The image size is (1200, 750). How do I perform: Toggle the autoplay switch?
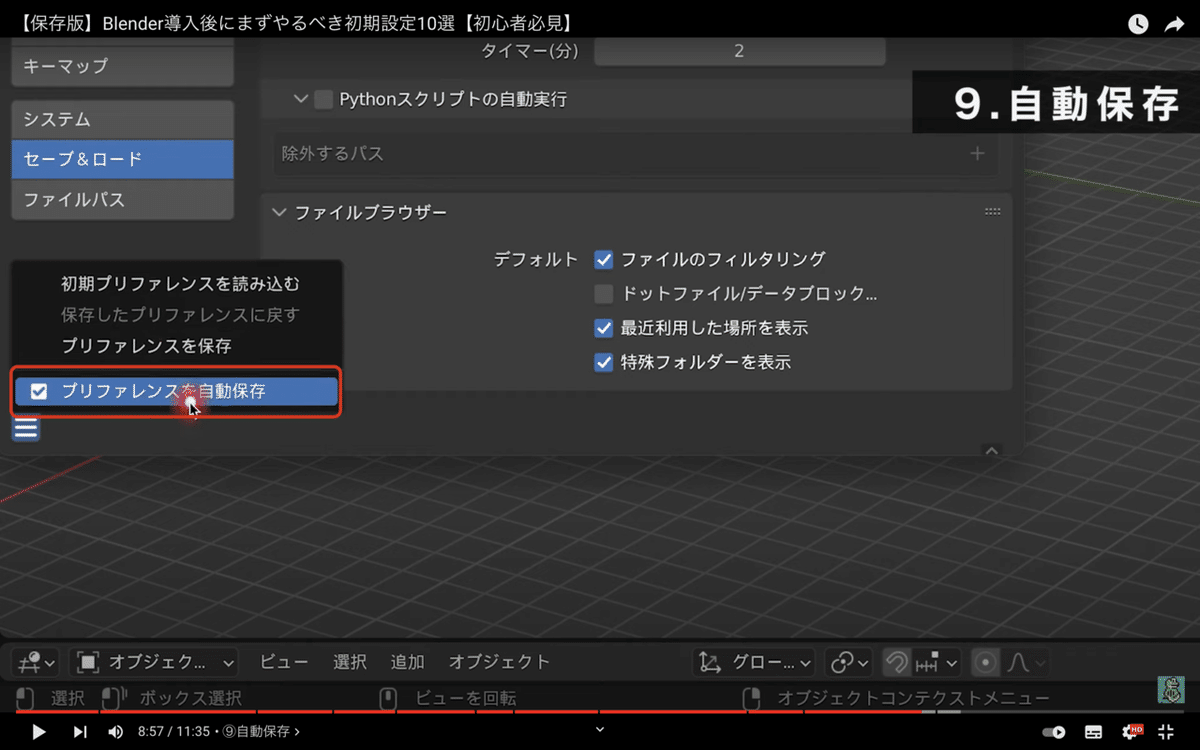[1053, 732]
